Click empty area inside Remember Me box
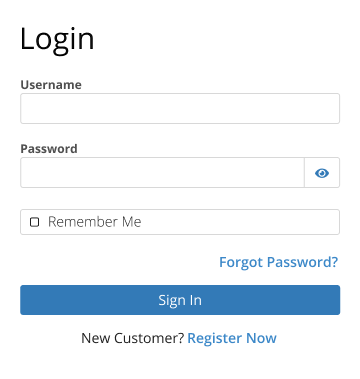The image size is (360, 379). [x=240, y=222]
